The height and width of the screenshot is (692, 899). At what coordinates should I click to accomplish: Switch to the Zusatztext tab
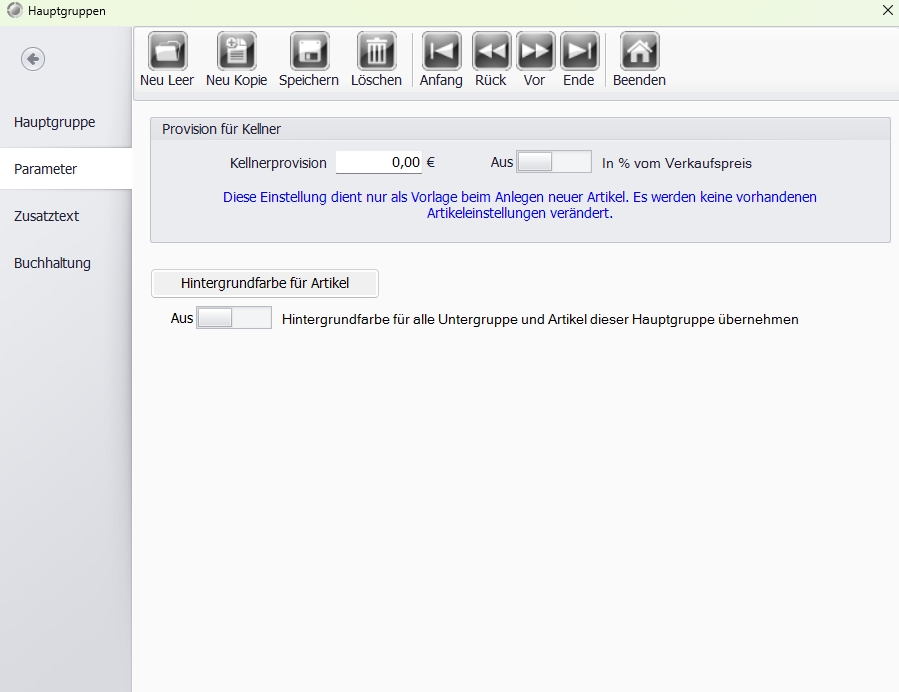click(x=66, y=216)
